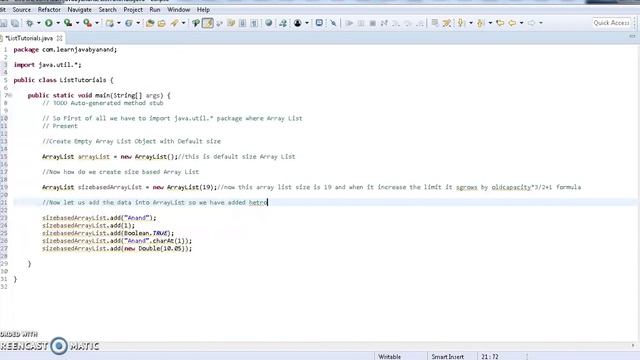The width and height of the screenshot is (640, 360).
Task: Go to Last Edit Location icon
Action: point(500,23)
